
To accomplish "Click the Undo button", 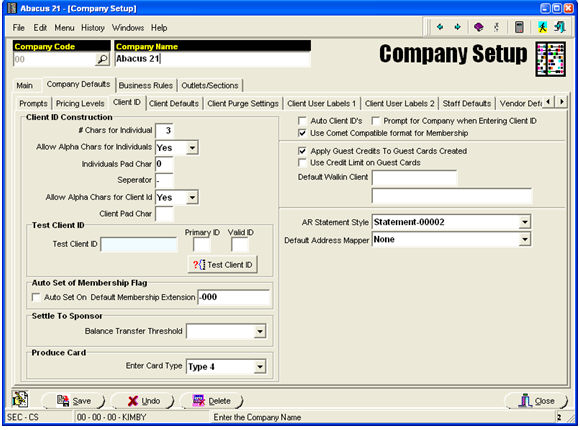I will (143, 401).
